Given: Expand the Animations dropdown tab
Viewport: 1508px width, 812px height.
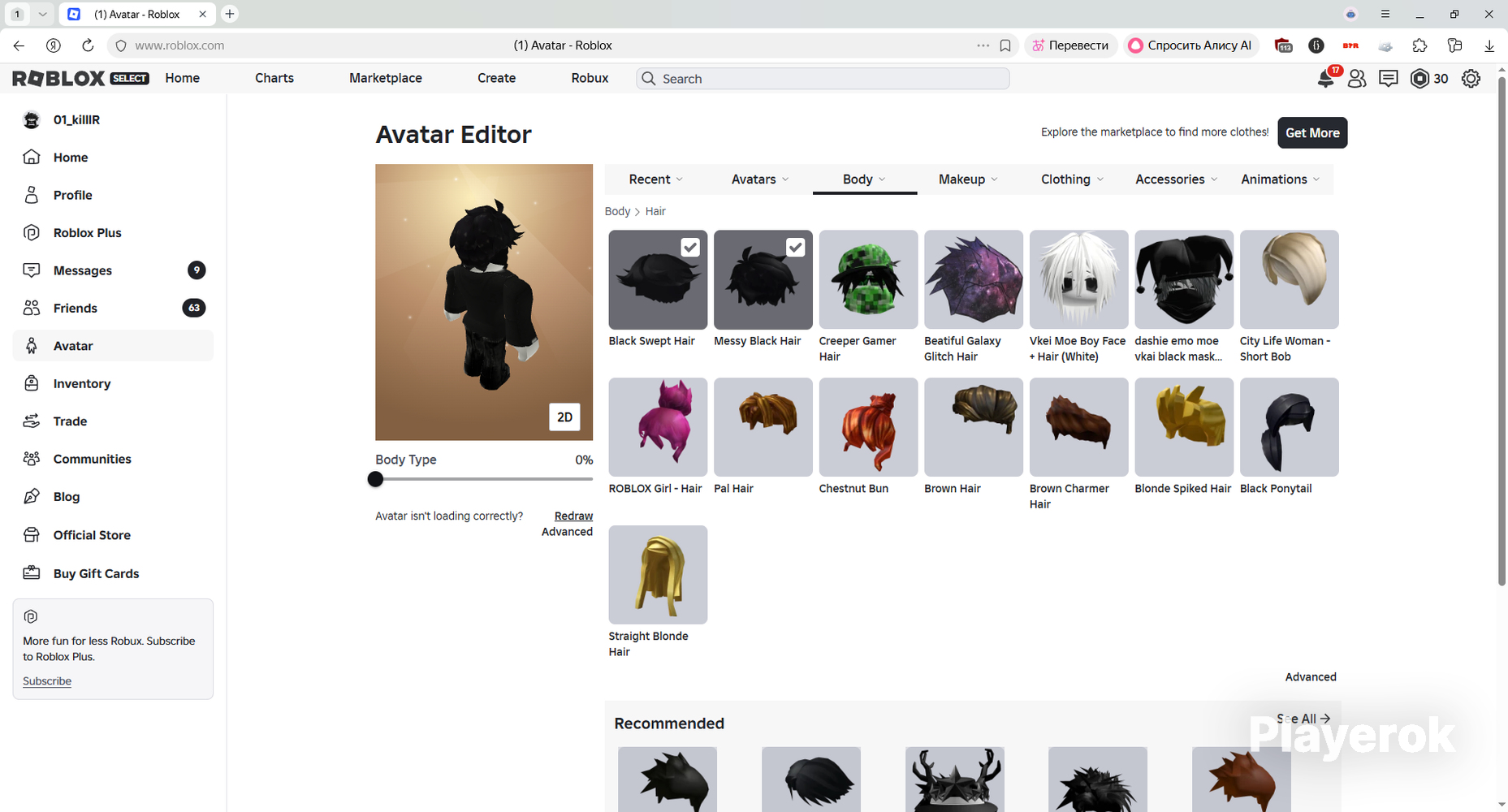Looking at the screenshot, I should [1281, 179].
